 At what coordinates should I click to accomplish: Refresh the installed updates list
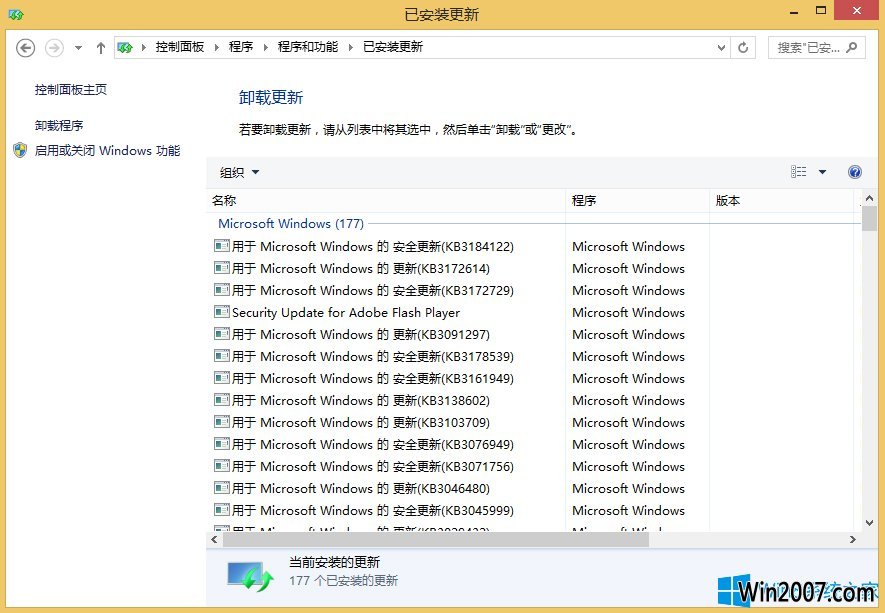(x=743, y=48)
